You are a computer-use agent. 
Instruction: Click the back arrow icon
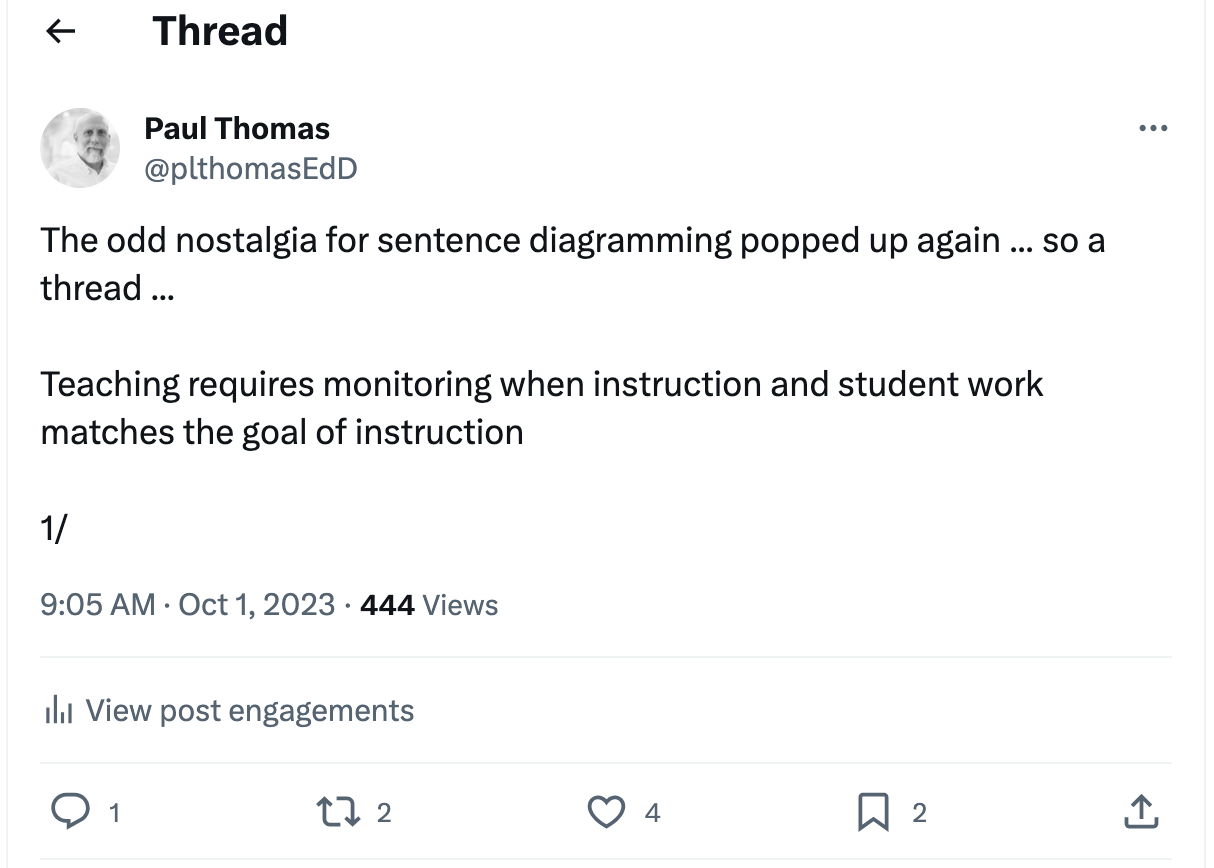(x=61, y=32)
